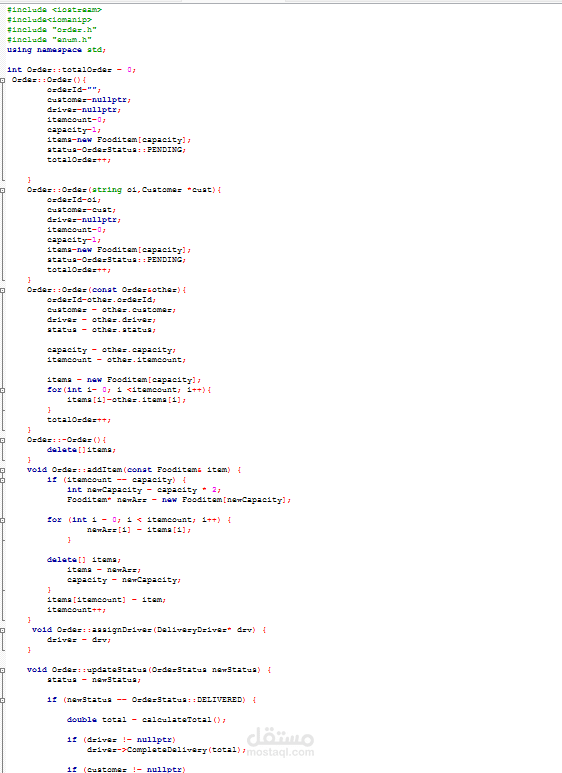Collapse the for loop fold copying newArr
Screen dimensions: 562x773
coord(2,520)
